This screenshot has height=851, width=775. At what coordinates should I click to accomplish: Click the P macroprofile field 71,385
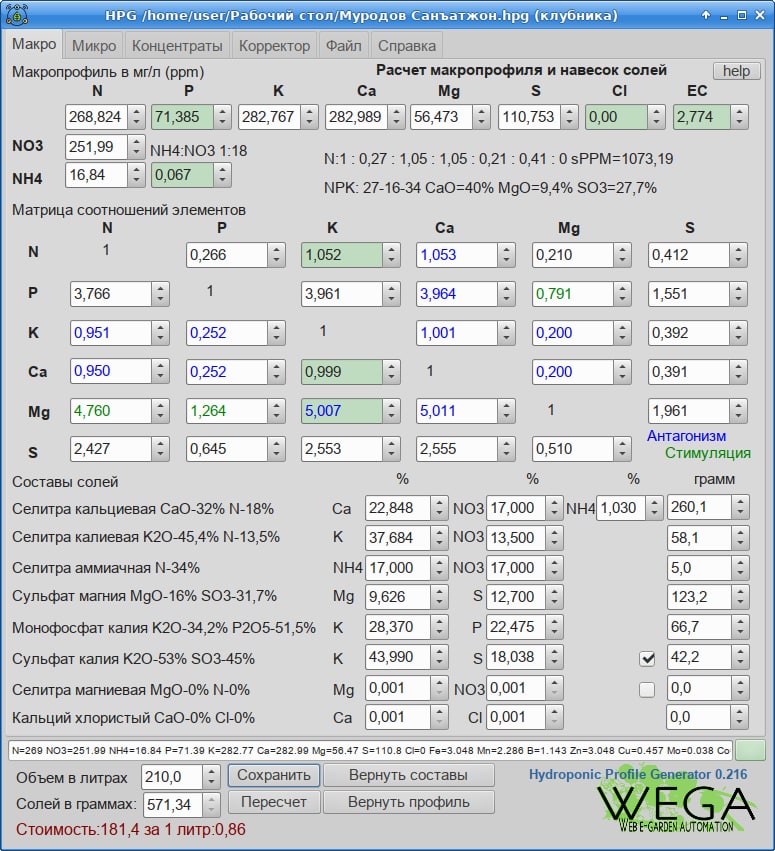(x=182, y=117)
